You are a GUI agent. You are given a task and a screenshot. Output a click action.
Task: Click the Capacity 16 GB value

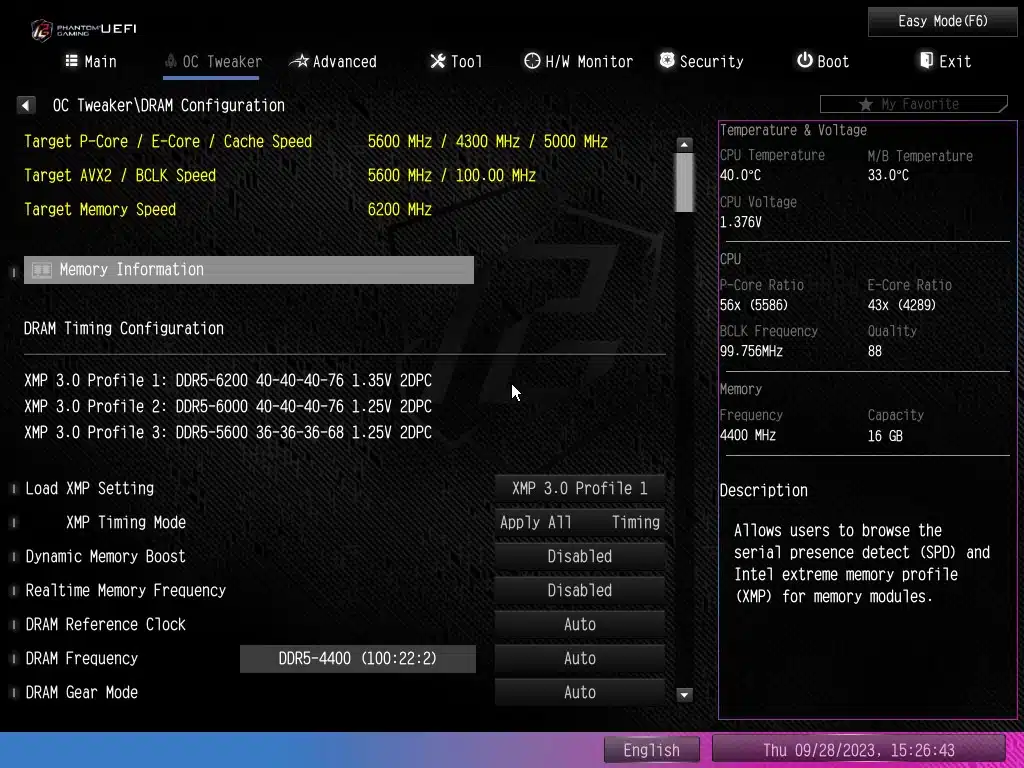pos(885,436)
